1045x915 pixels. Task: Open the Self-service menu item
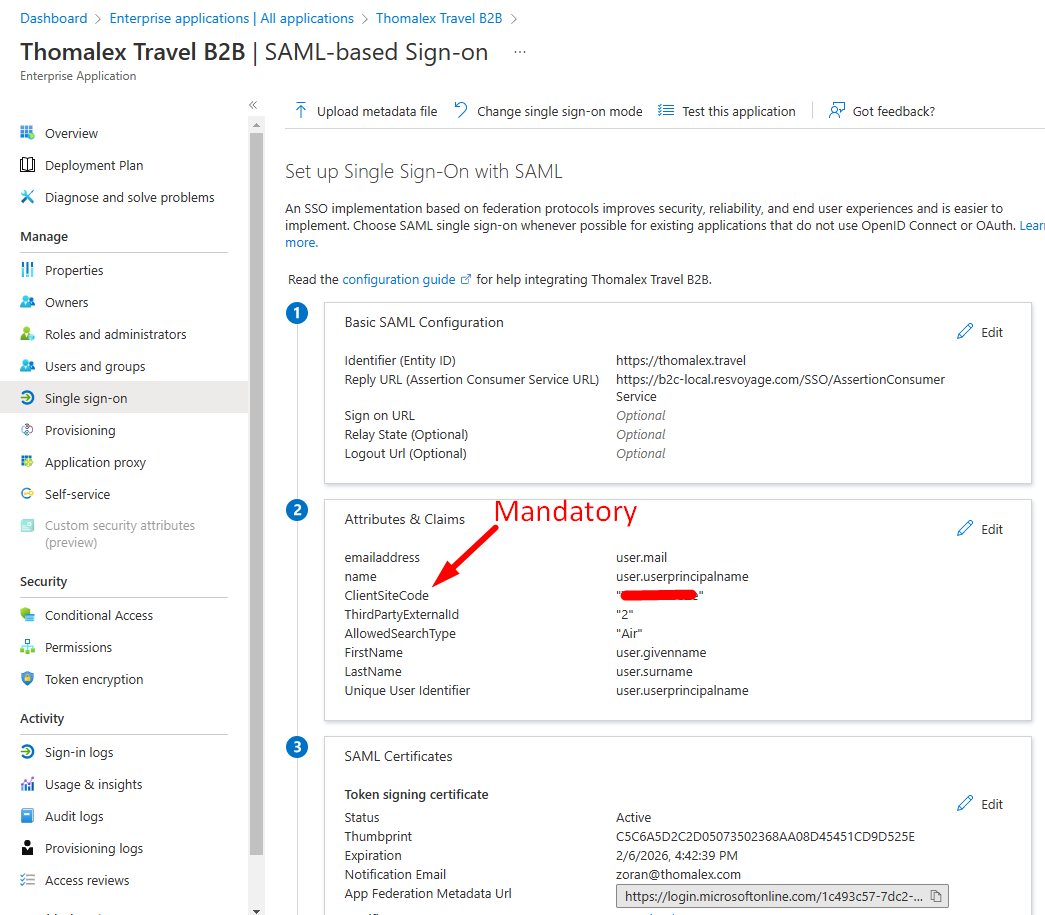click(77, 494)
